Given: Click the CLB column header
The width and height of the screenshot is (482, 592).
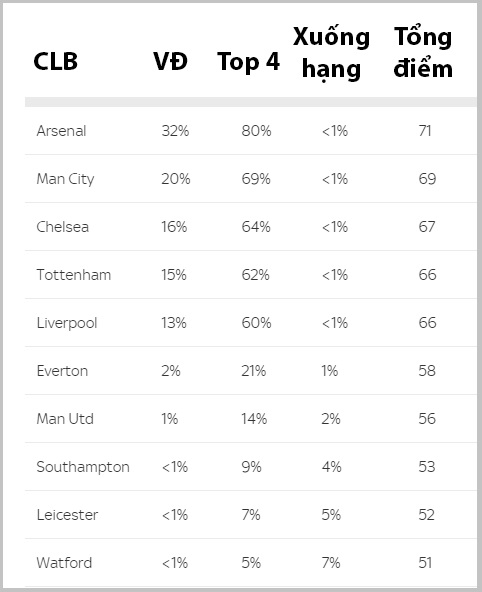Looking at the screenshot, I should [55, 62].
